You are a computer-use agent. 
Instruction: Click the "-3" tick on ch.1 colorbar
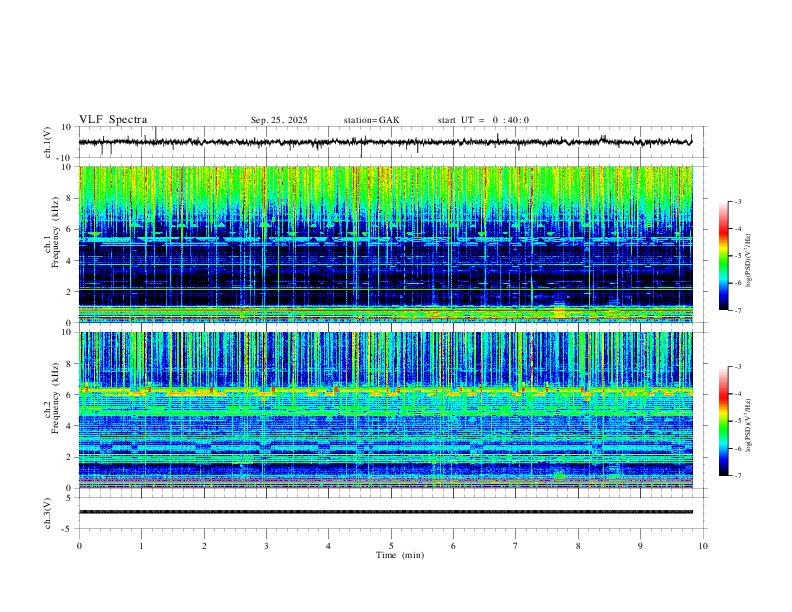pos(738,201)
